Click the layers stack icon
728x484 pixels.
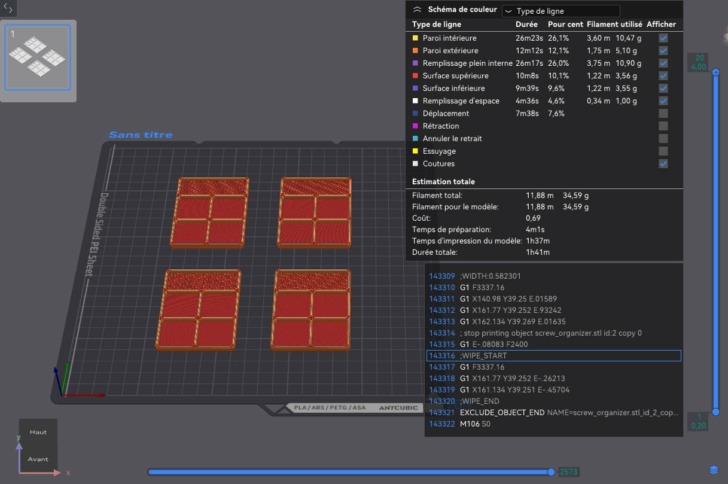coord(714,470)
